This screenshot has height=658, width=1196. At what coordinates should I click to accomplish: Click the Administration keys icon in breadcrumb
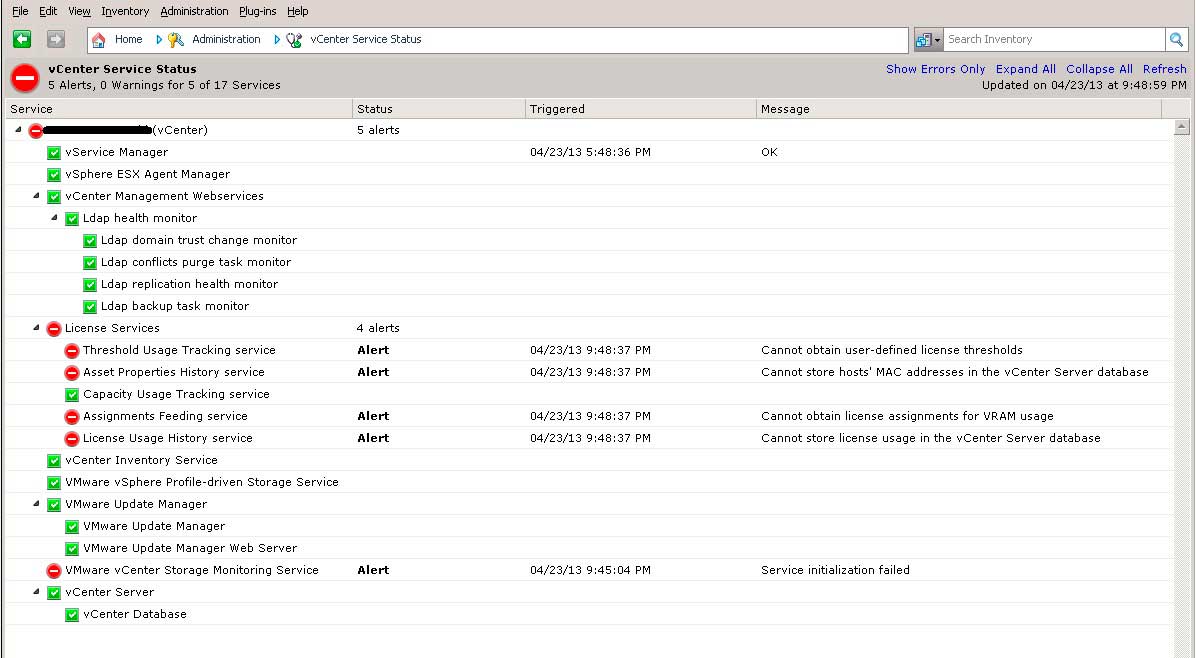[x=176, y=40]
